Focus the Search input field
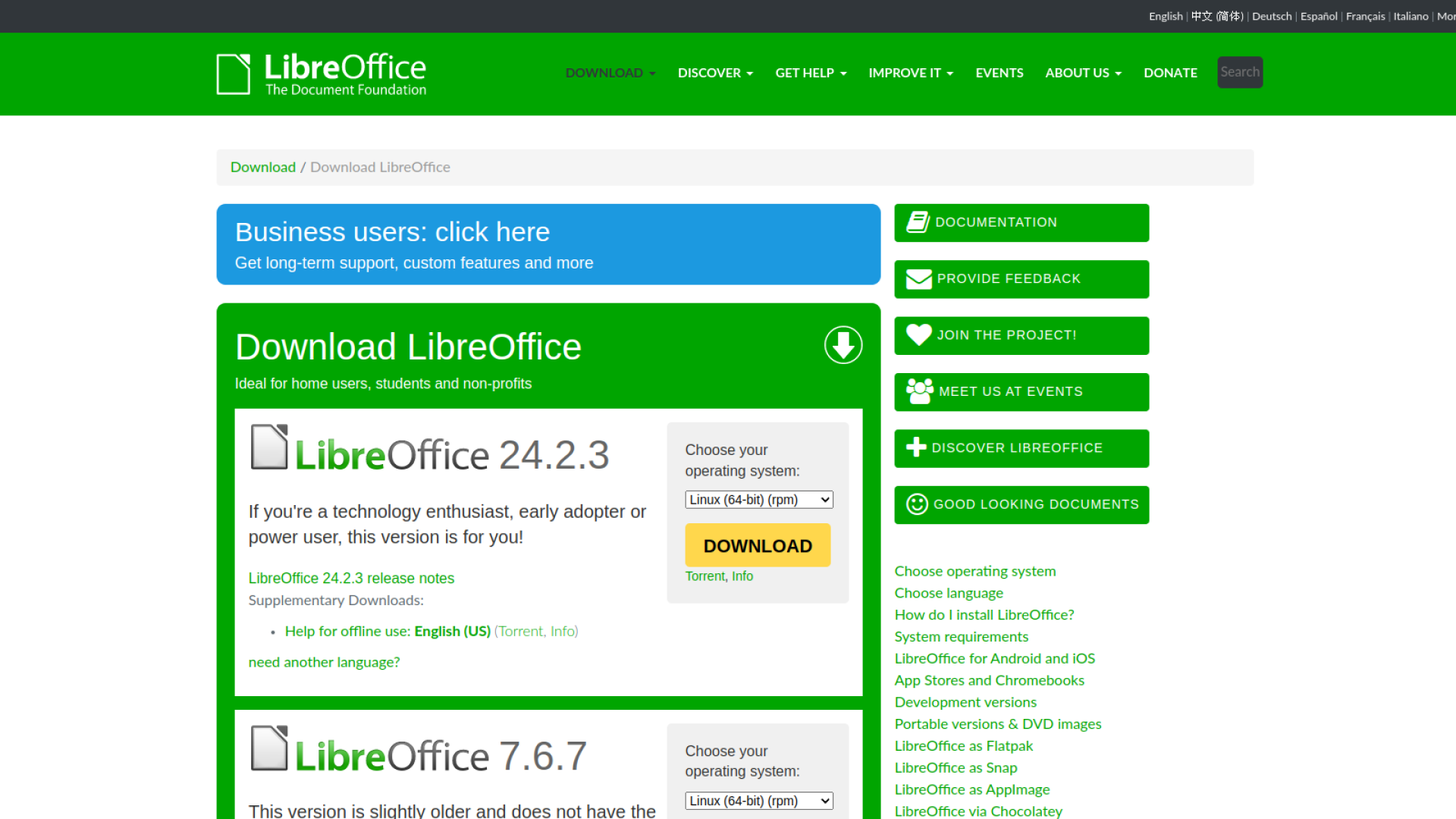Screen dimensions: 1456x819 pos(1239,72)
